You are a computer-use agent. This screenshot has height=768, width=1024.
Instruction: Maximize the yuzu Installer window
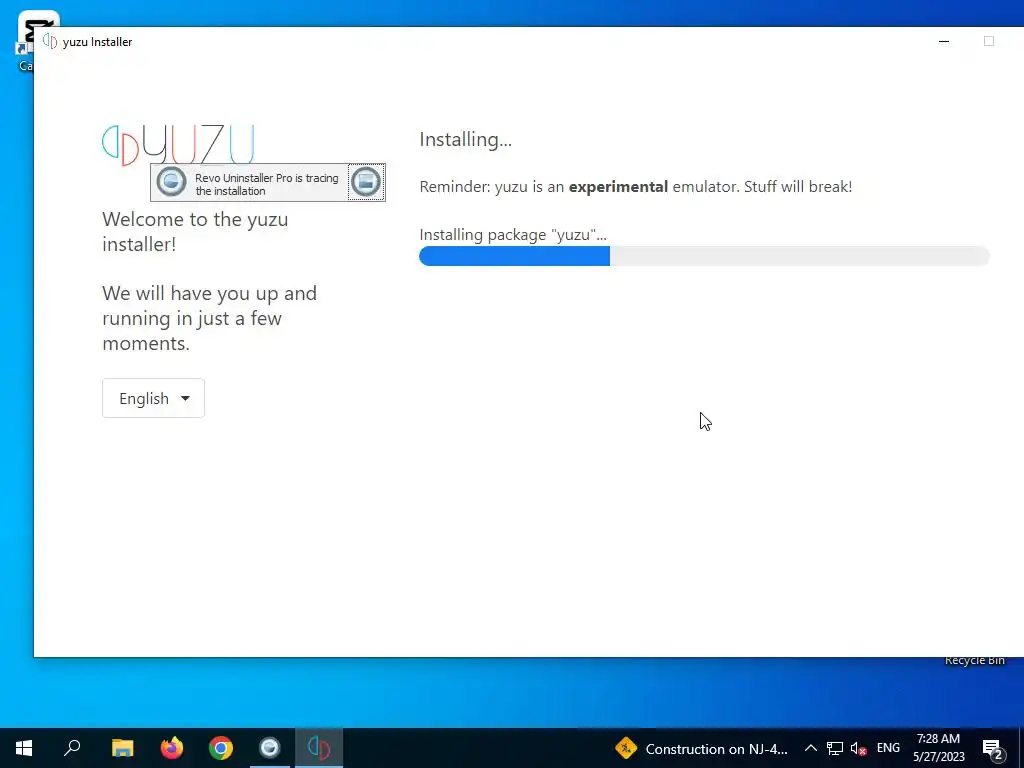click(989, 41)
